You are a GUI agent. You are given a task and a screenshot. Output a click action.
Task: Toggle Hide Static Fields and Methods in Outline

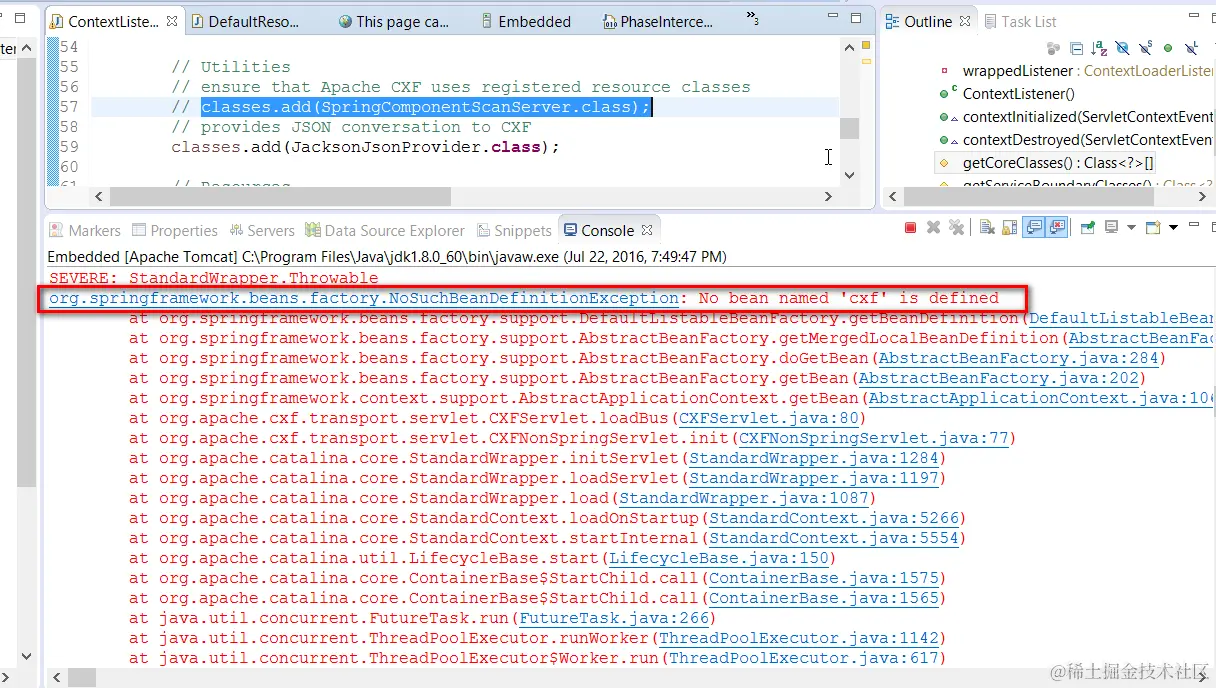(1146, 48)
